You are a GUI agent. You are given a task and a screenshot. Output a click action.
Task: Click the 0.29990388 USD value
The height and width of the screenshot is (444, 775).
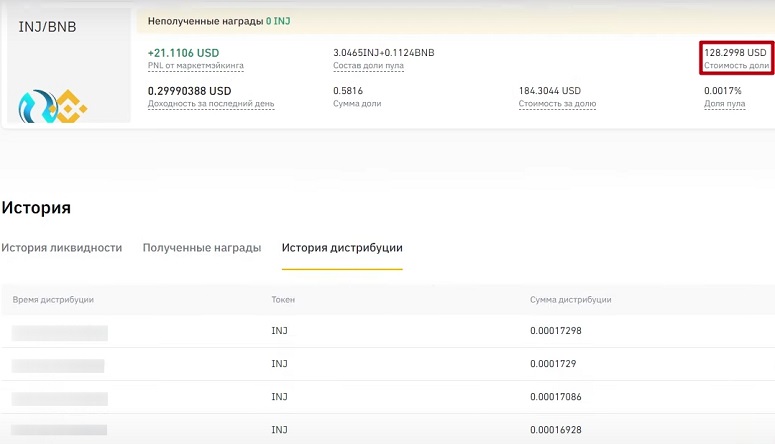[189, 91]
